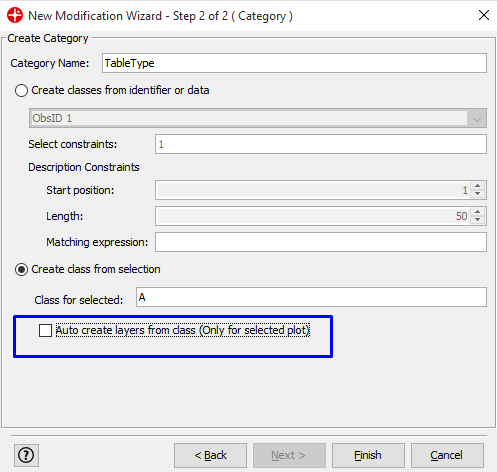Click the Length value field
497x472 pixels.
(x=313, y=216)
